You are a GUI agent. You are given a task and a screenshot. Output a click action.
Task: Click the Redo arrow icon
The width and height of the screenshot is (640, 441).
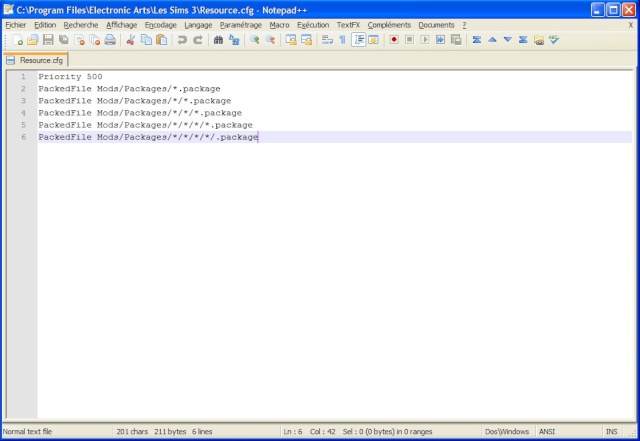coord(198,40)
